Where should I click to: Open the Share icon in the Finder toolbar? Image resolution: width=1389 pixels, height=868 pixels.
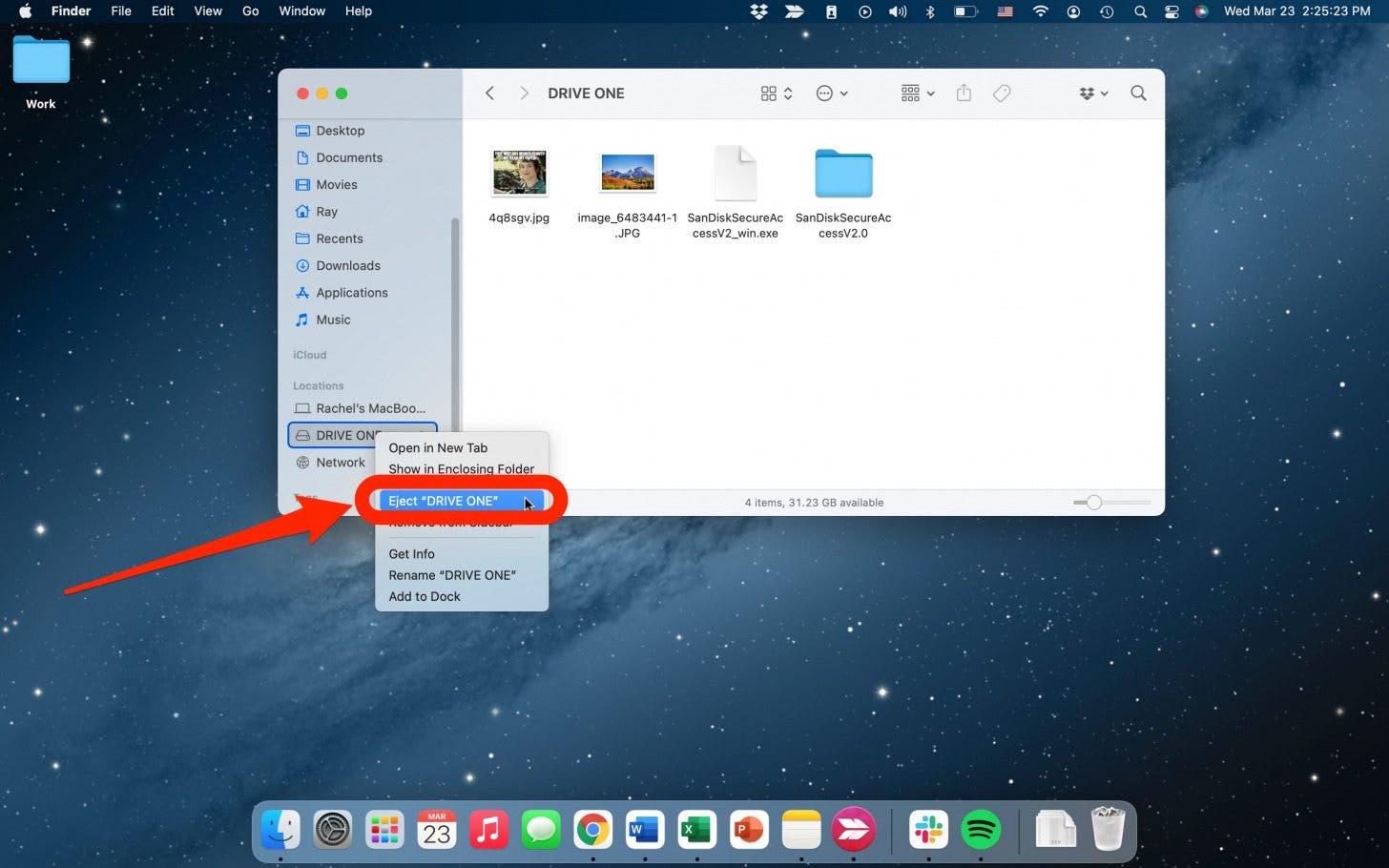(963, 93)
